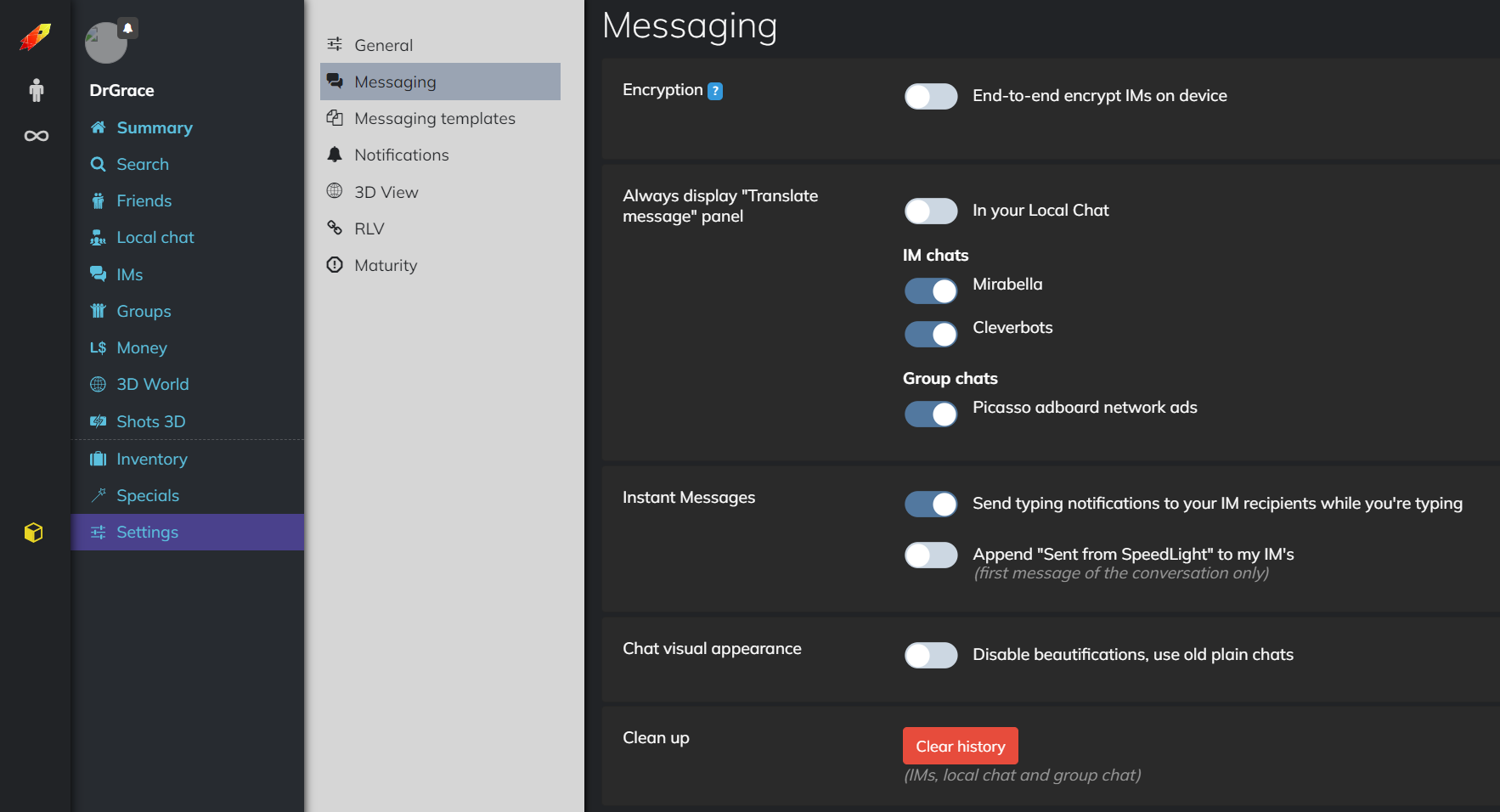Image resolution: width=1500 pixels, height=812 pixels.
Task: Open the avatar figure icon in left rail
Action: [36, 90]
